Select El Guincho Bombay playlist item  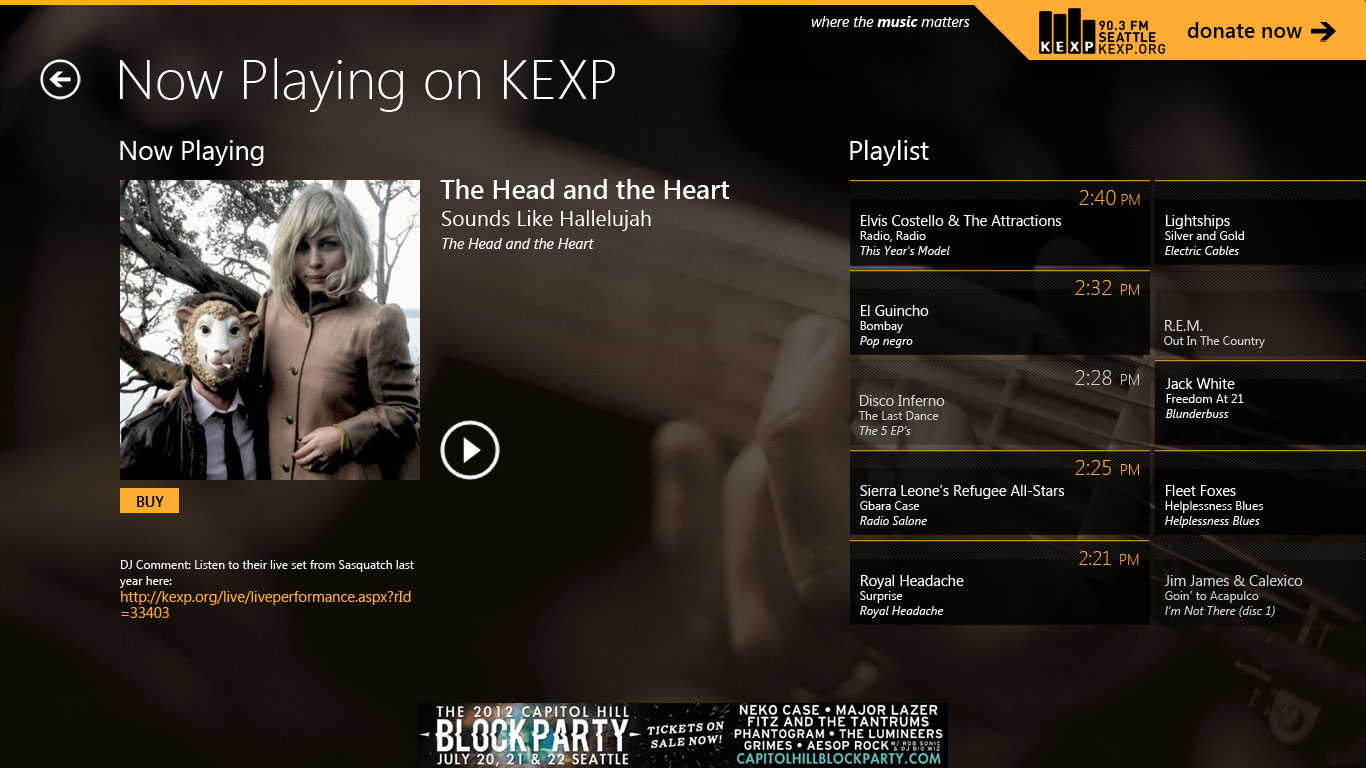point(1000,313)
